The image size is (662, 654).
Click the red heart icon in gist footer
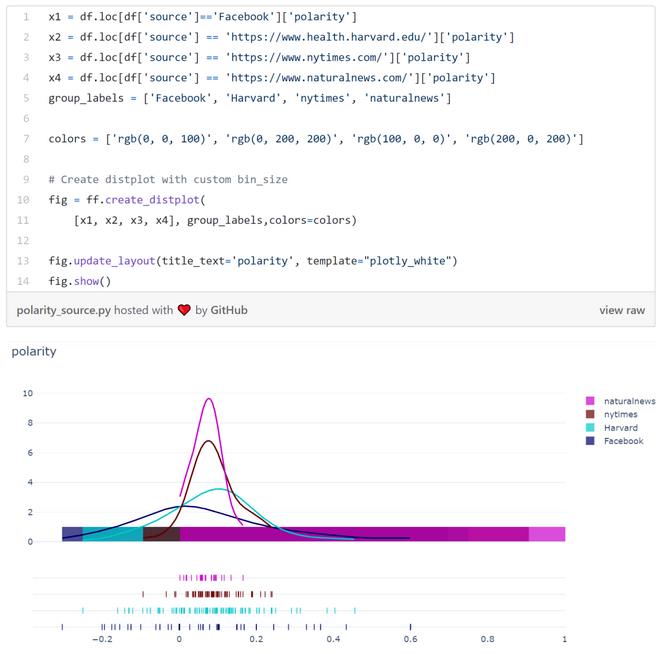pos(184,310)
